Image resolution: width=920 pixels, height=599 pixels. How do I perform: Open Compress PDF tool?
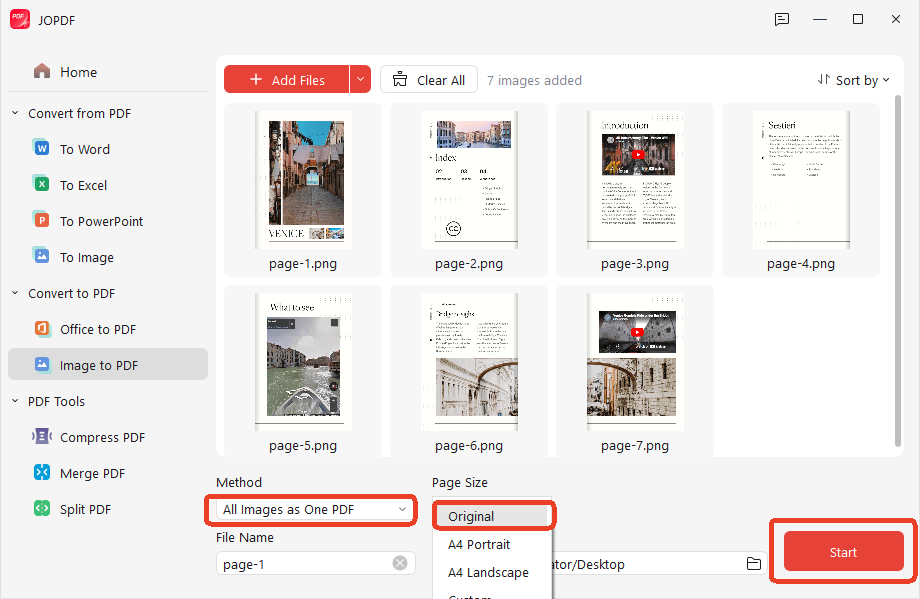[x=108, y=437]
